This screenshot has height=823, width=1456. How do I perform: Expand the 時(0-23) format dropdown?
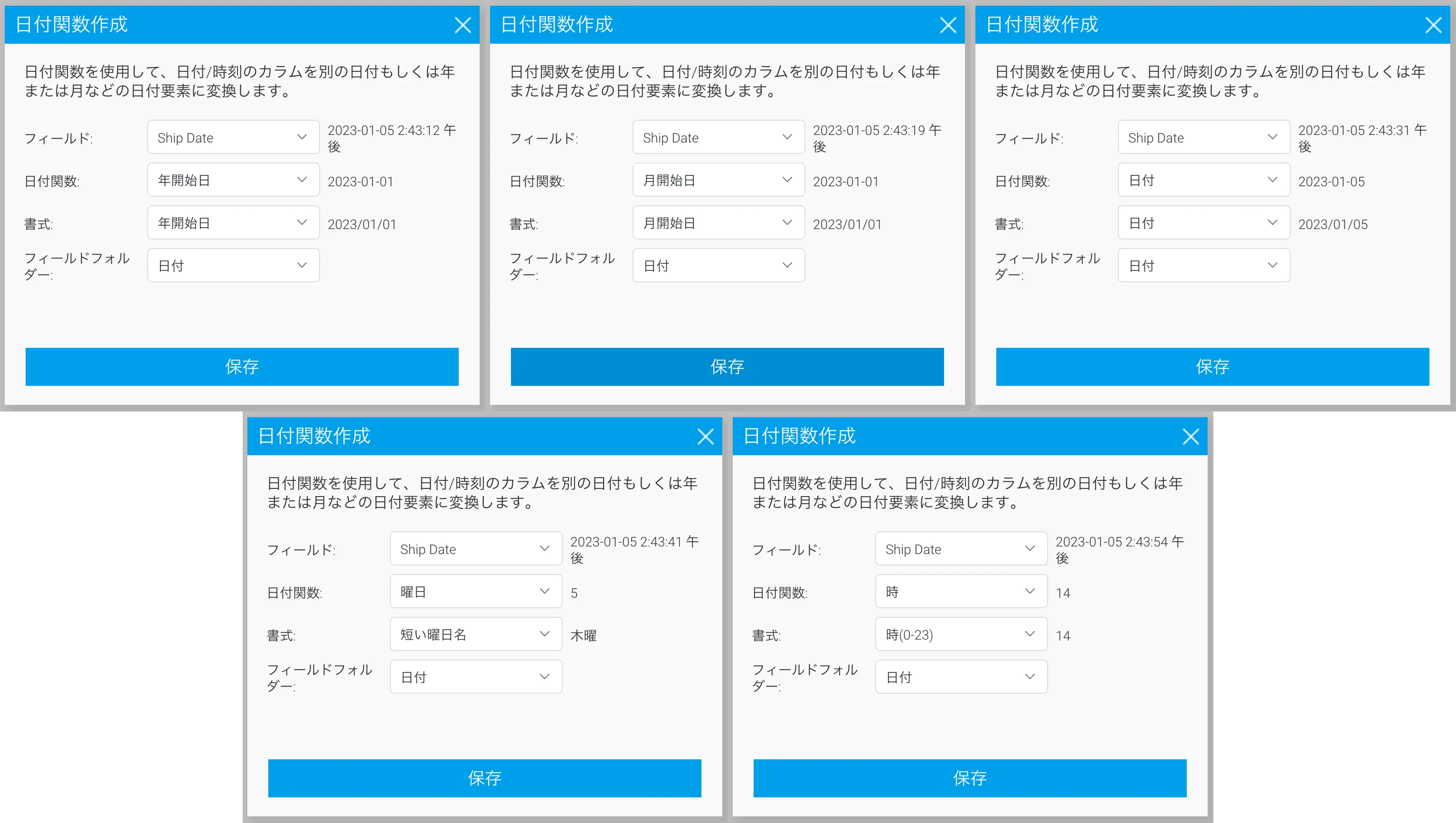pyautogui.click(x=961, y=634)
